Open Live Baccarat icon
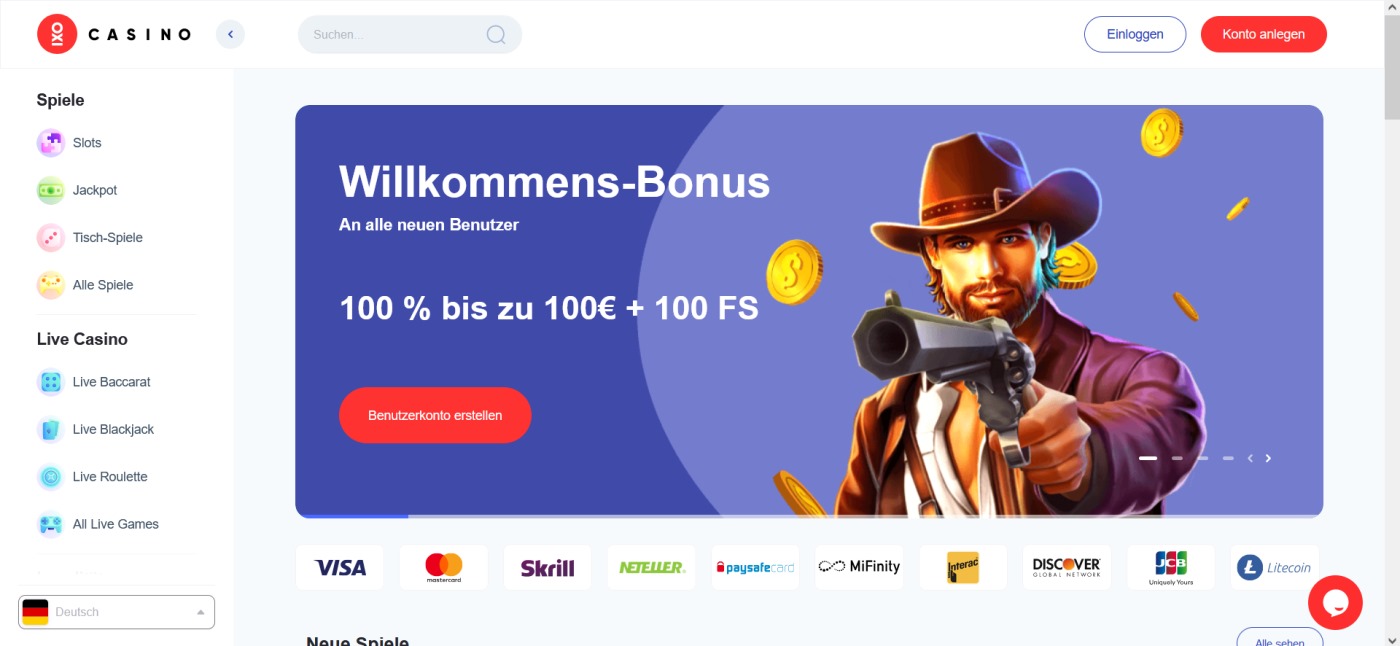The height and width of the screenshot is (646, 1400). pos(51,382)
